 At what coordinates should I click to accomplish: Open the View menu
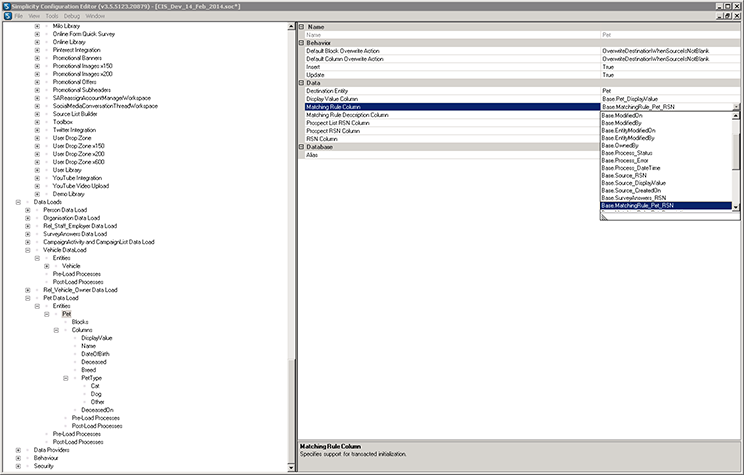click(34, 16)
